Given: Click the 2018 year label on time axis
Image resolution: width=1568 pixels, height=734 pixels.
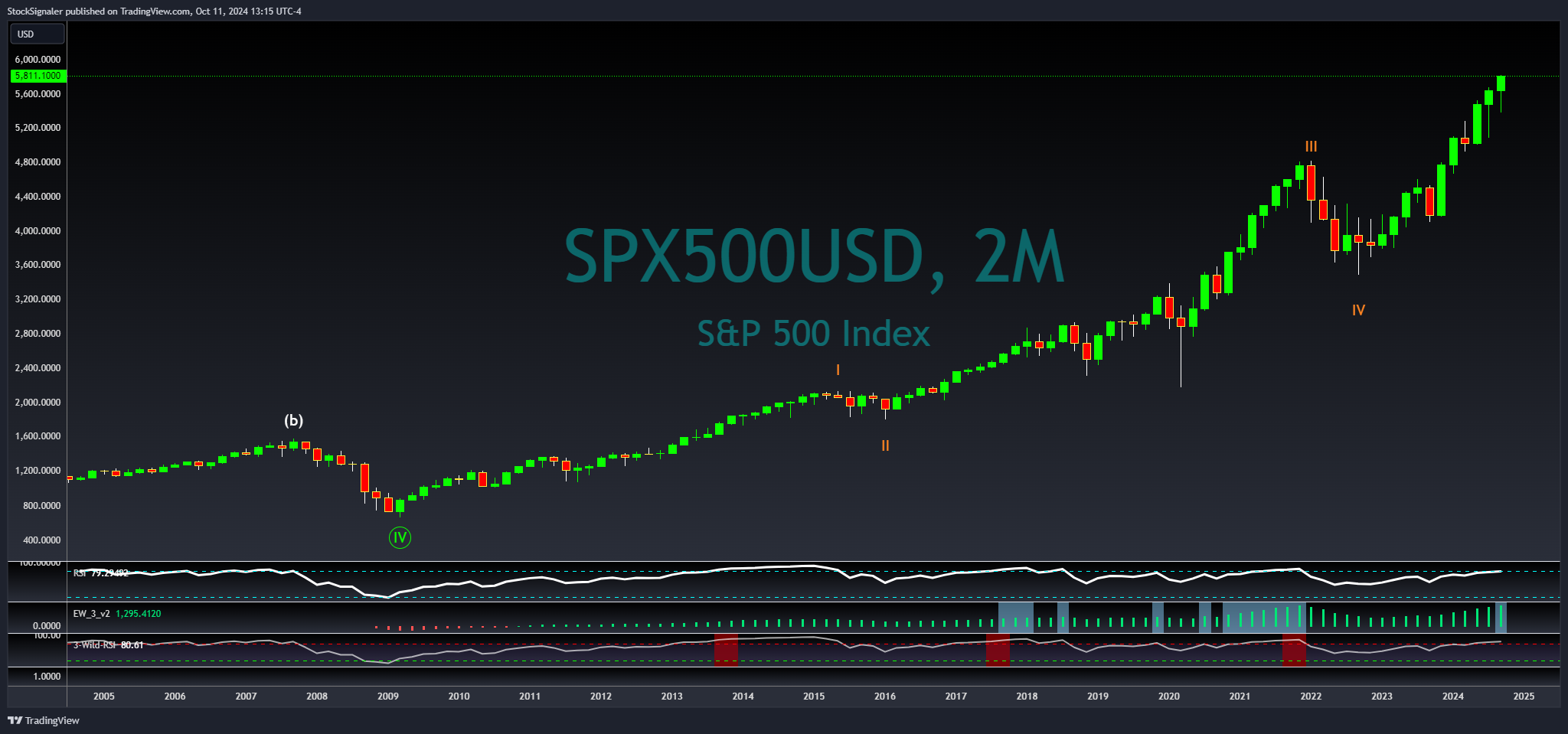Looking at the screenshot, I should pos(1027,696).
